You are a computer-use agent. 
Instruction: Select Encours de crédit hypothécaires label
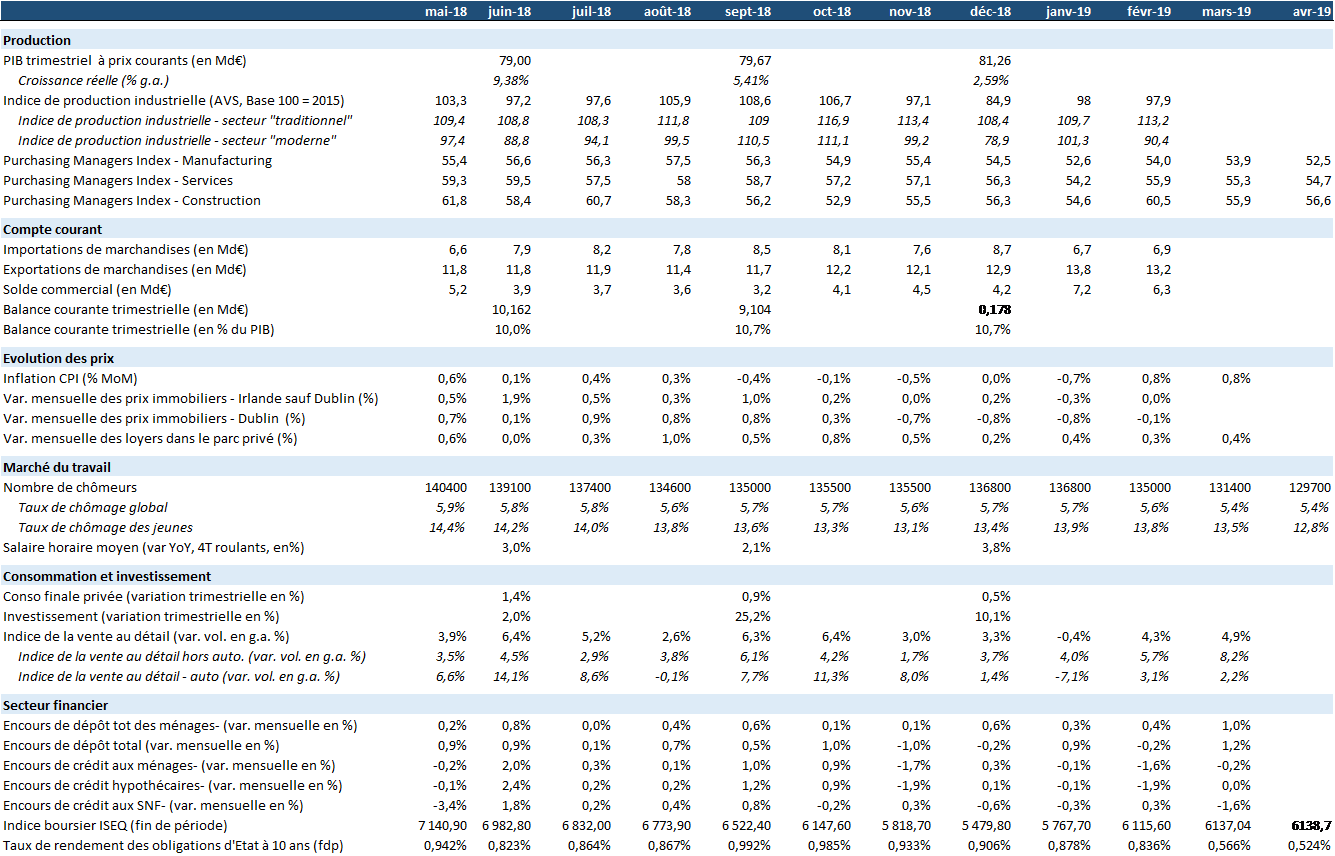(172, 785)
